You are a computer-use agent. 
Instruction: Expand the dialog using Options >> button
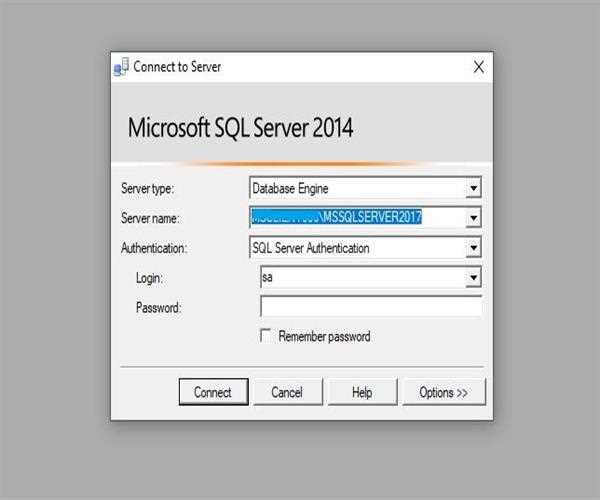(443, 393)
